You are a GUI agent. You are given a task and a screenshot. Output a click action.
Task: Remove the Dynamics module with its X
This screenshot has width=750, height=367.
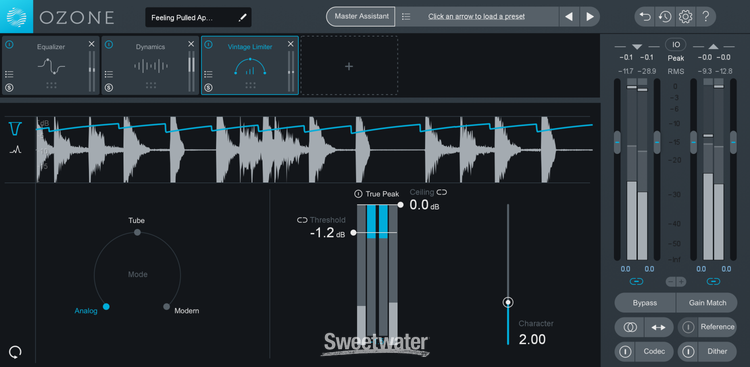(x=191, y=44)
